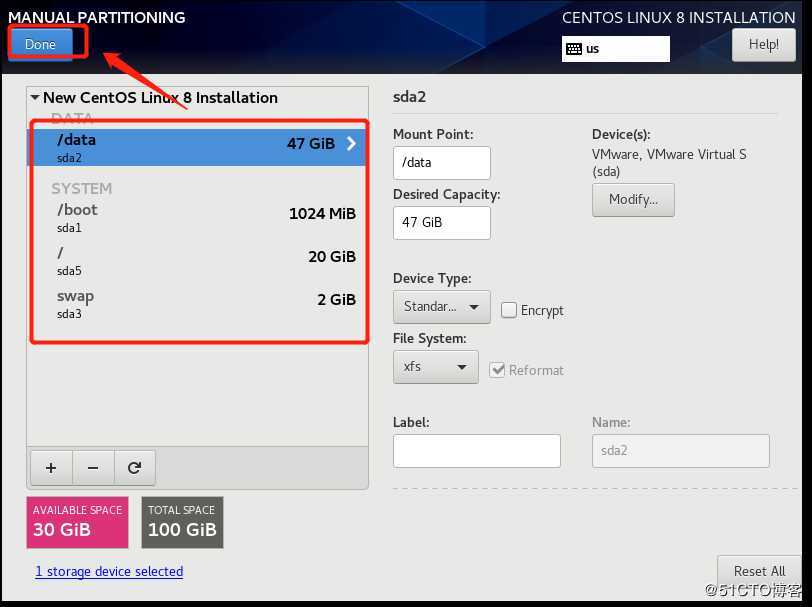Click the Name field showing sda2
The width and height of the screenshot is (812, 607).
[680, 451]
